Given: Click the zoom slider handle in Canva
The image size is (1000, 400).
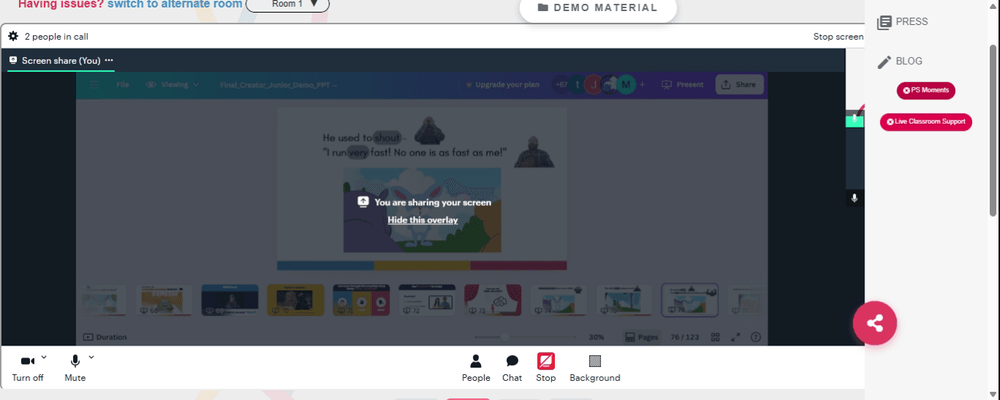Looking at the screenshot, I should (x=504, y=337).
